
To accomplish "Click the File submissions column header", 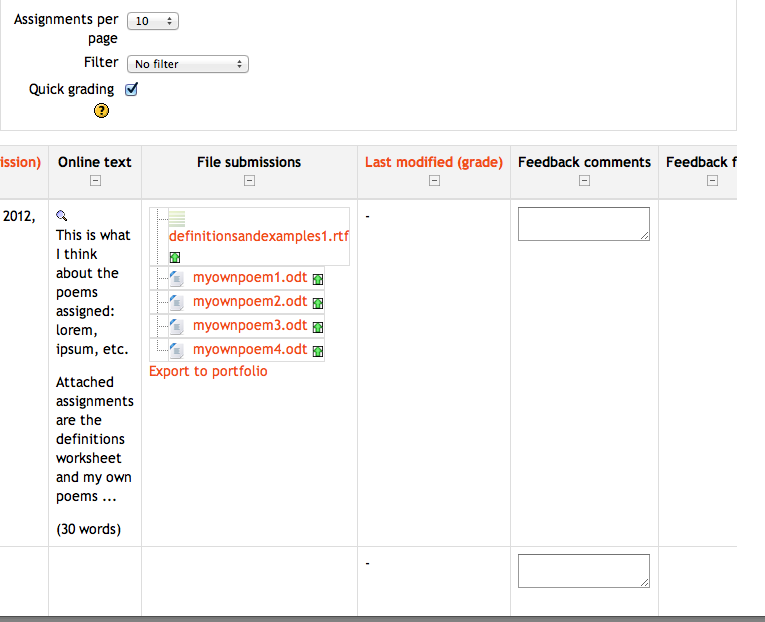I will (x=249, y=162).
